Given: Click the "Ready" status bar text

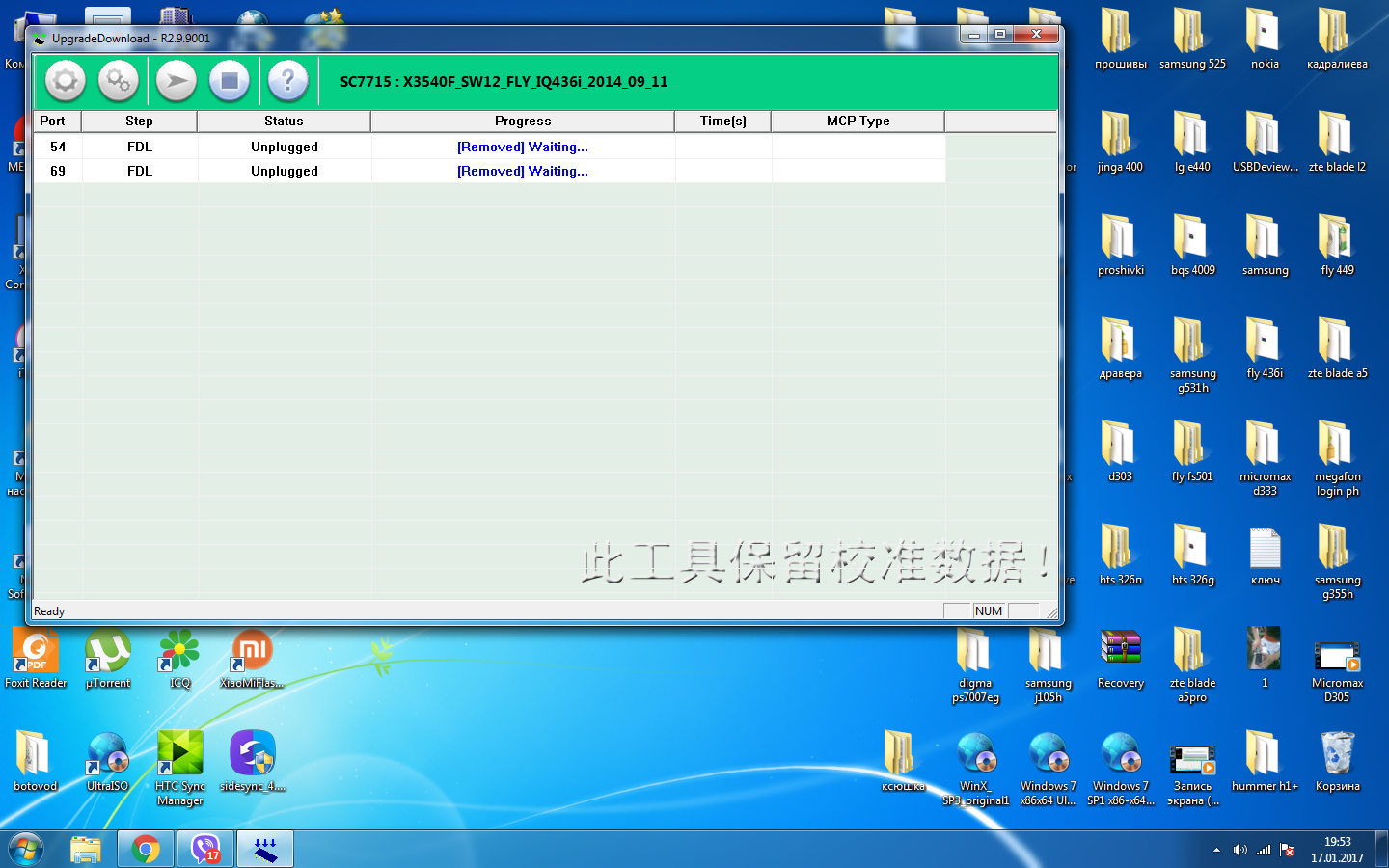Looking at the screenshot, I should tap(49, 611).
